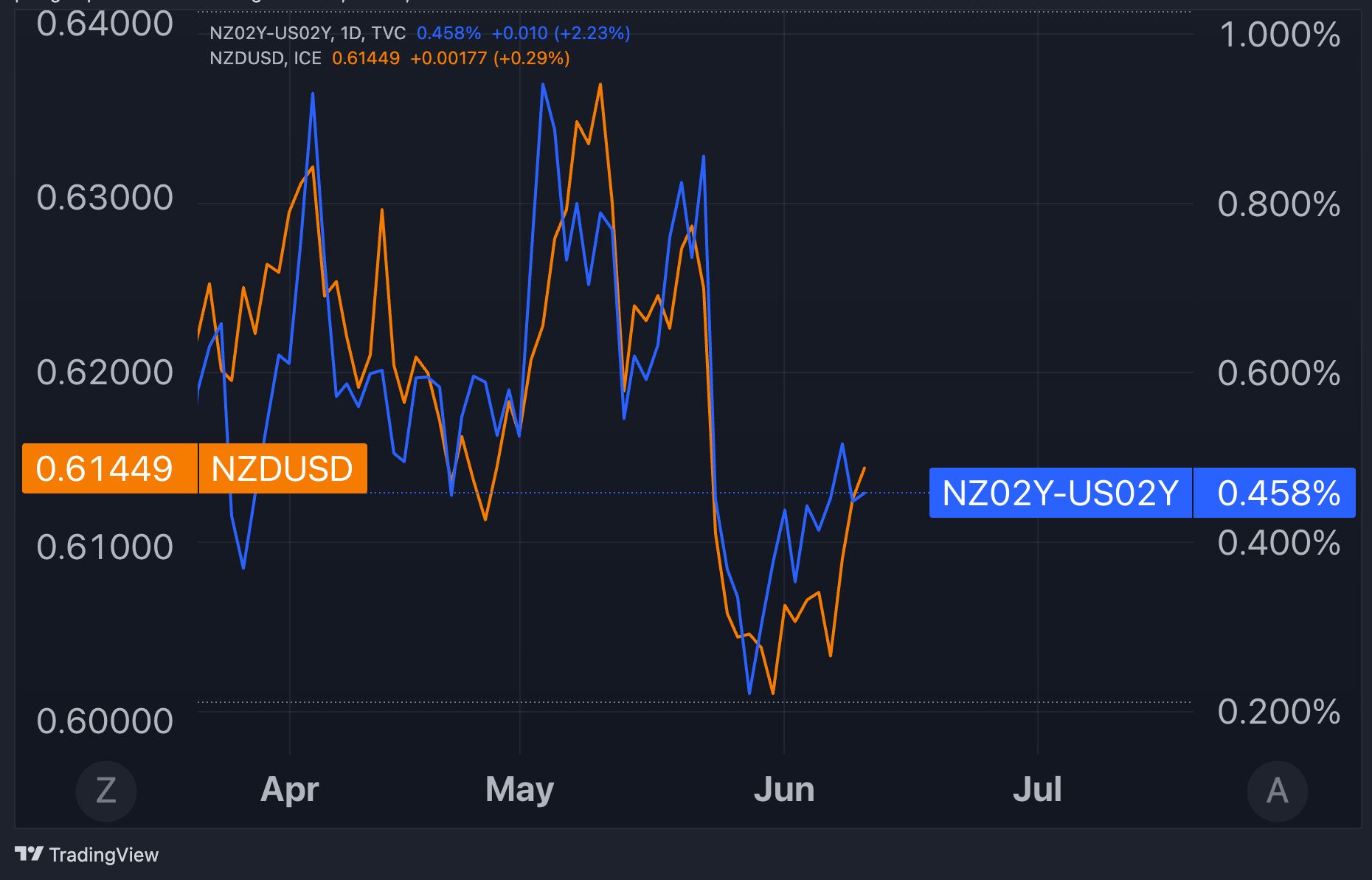Image resolution: width=1372 pixels, height=880 pixels.
Task: Click the Z timezone button
Action: (x=106, y=791)
